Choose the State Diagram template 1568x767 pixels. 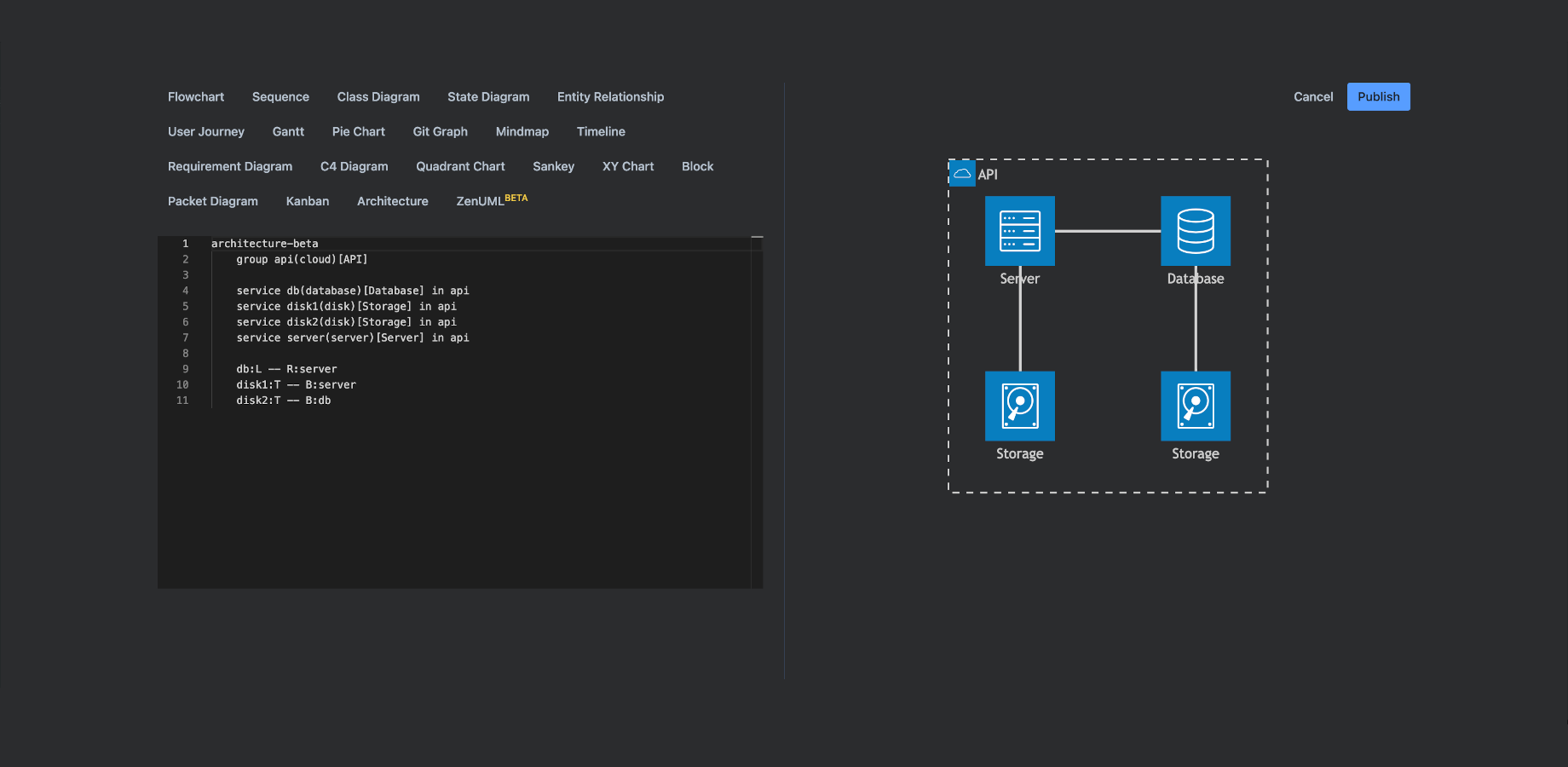coord(488,97)
